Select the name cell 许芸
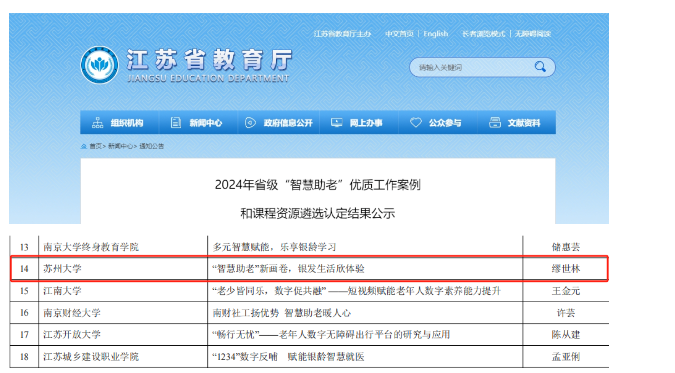This screenshot has width=675, height=373. tap(566, 313)
